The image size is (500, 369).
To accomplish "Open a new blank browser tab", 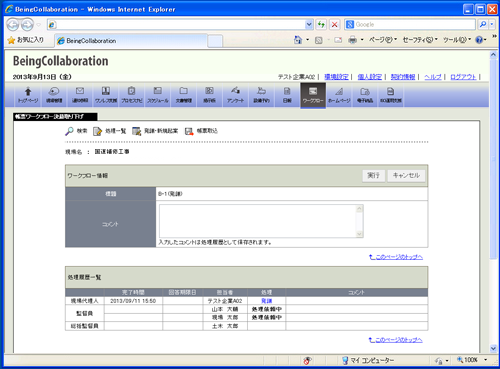I will (x=215, y=41).
